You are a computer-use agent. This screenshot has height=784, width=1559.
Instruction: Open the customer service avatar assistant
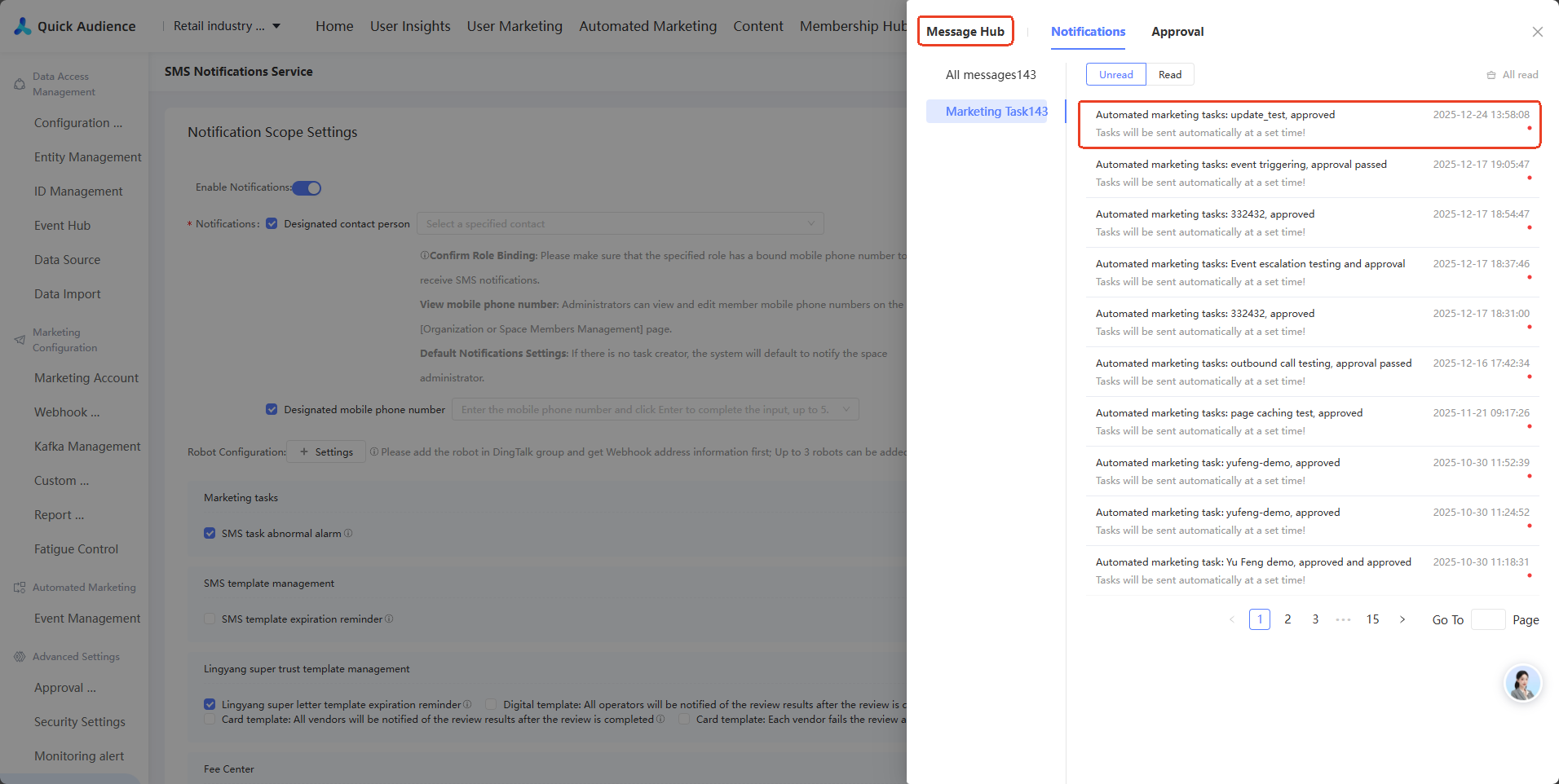1522,683
